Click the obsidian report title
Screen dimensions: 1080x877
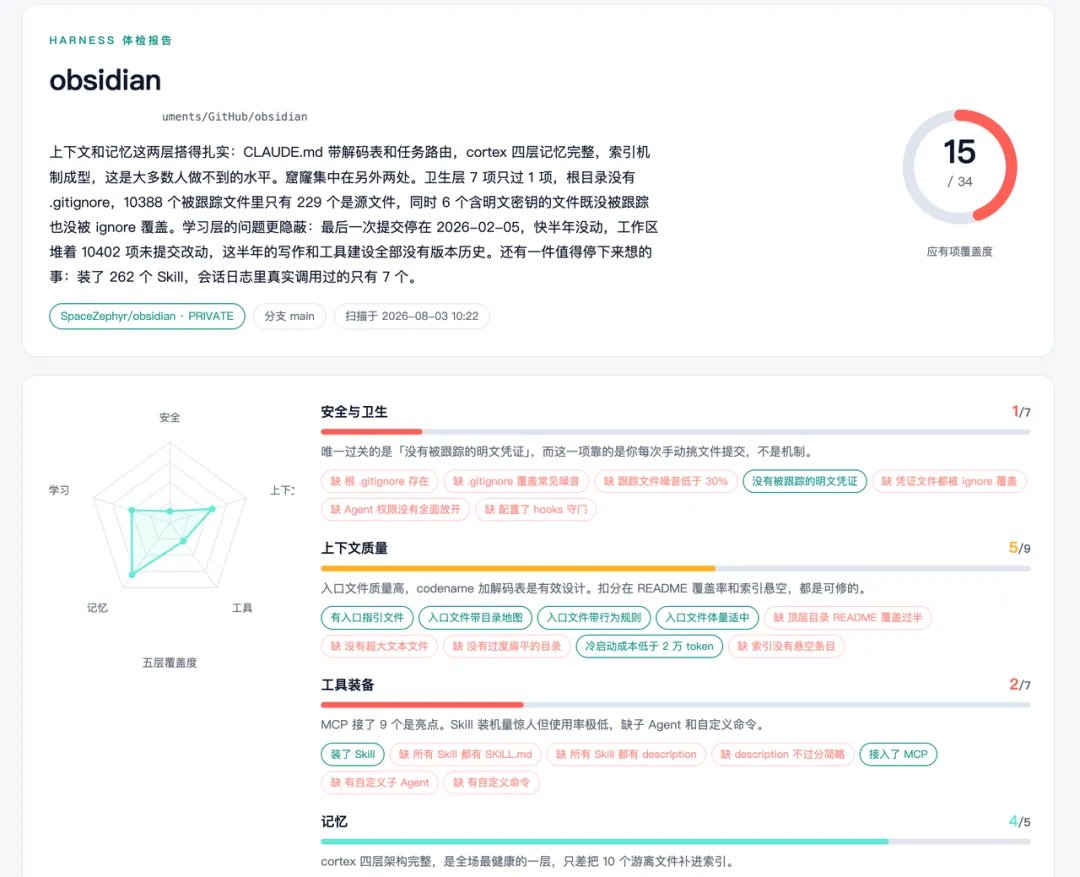click(105, 80)
